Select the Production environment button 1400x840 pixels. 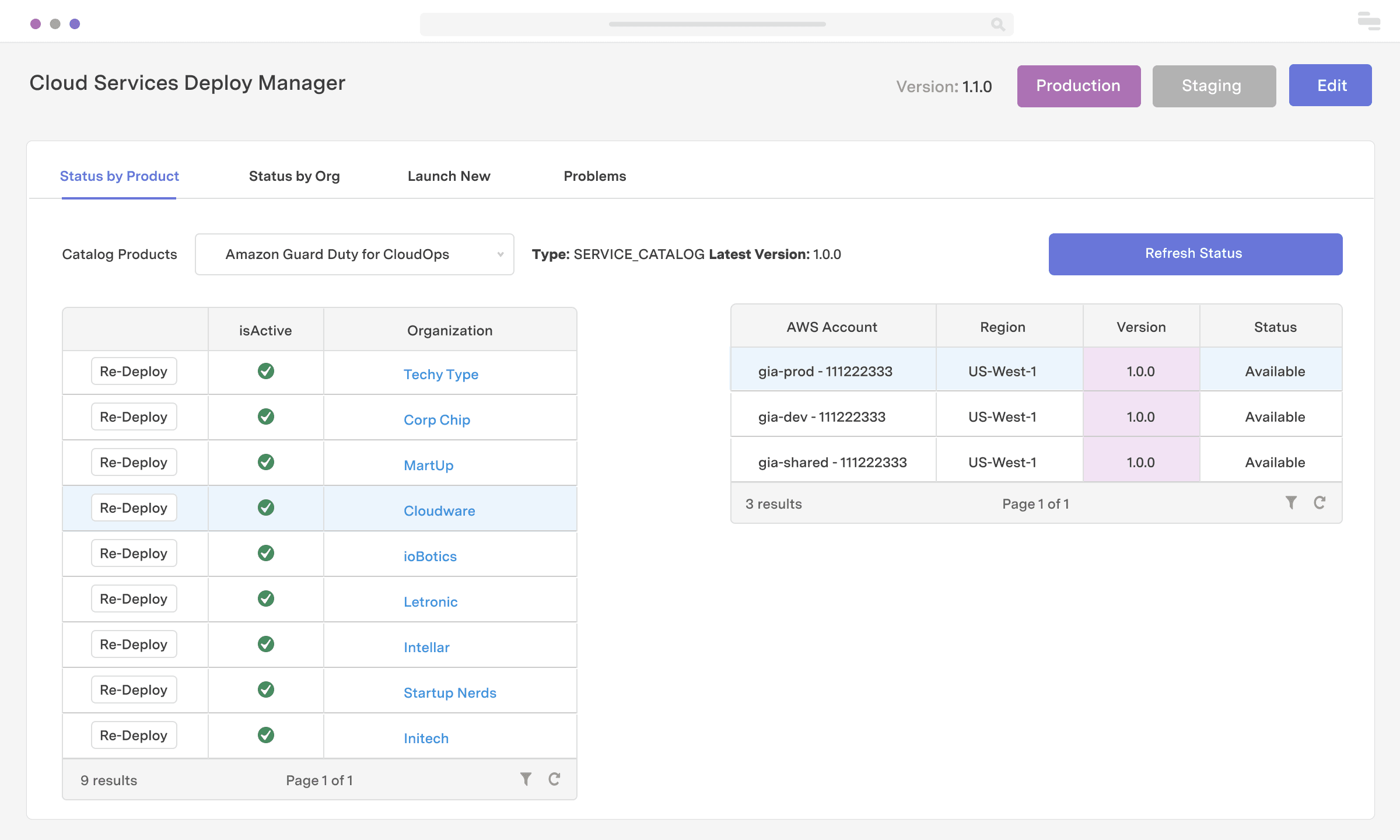click(1078, 85)
